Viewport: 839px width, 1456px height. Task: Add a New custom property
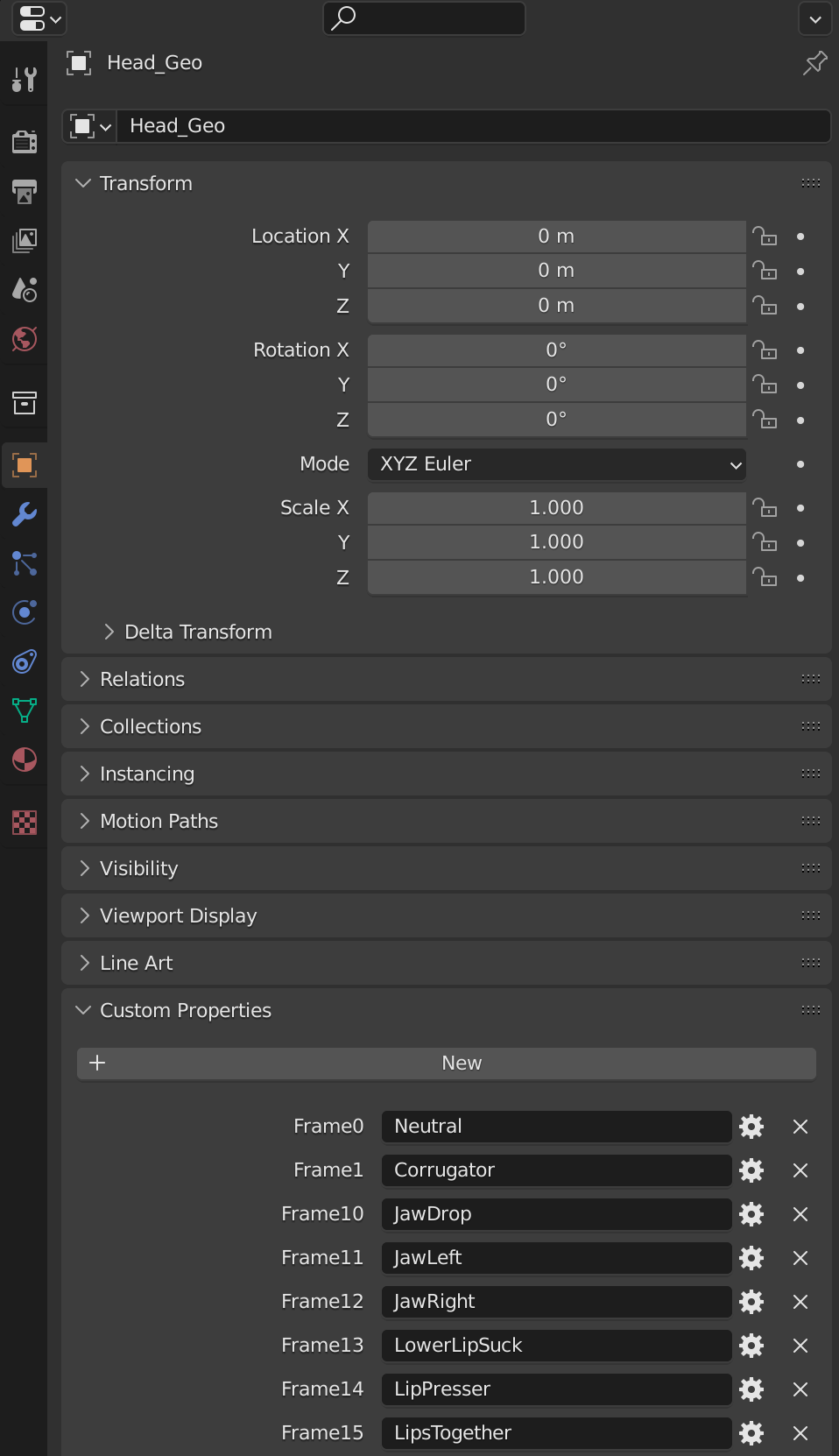[x=447, y=1064]
